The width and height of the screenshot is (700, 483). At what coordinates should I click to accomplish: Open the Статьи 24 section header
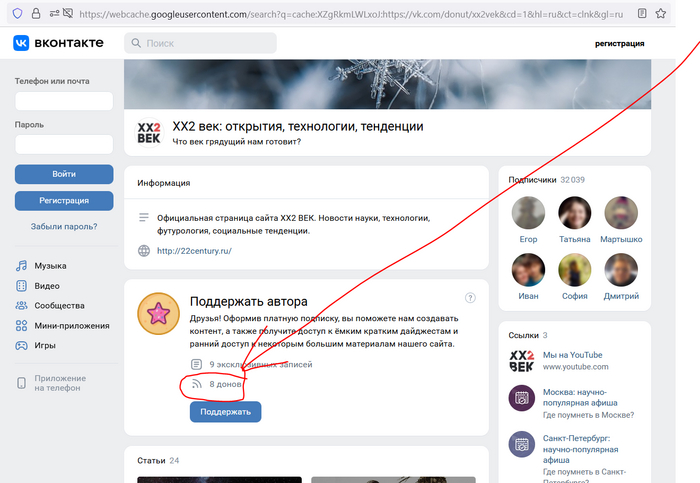click(158, 460)
